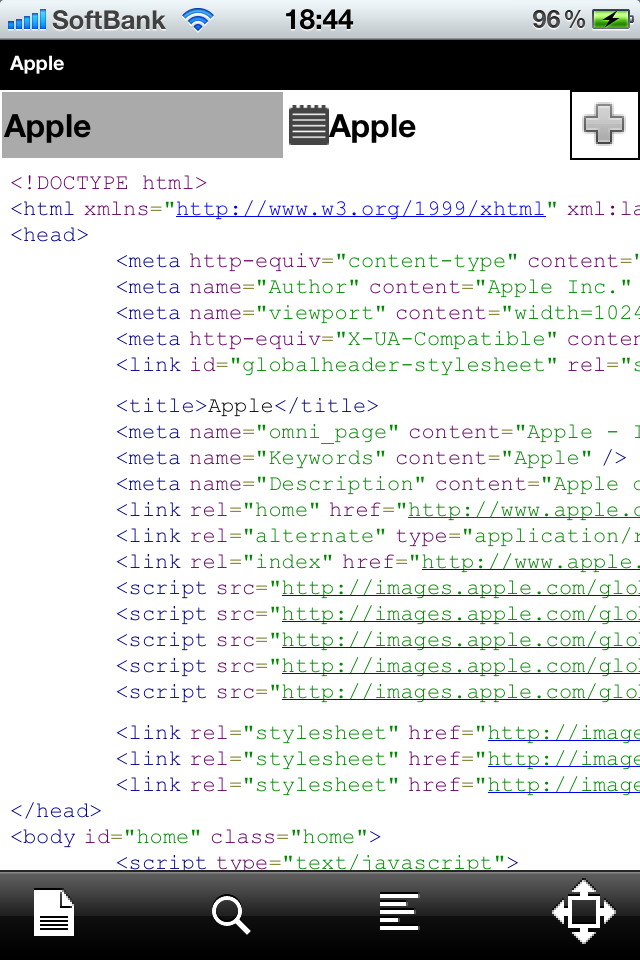Viewport: 640px width, 960px height.
Task: Tap the Wi-Fi icon in status bar
Action: [198, 20]
